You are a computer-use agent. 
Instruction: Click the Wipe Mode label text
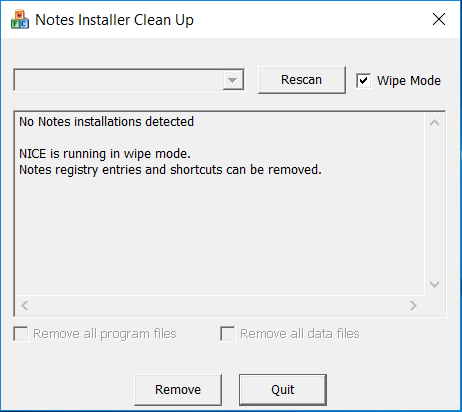(x=409, y=81)
